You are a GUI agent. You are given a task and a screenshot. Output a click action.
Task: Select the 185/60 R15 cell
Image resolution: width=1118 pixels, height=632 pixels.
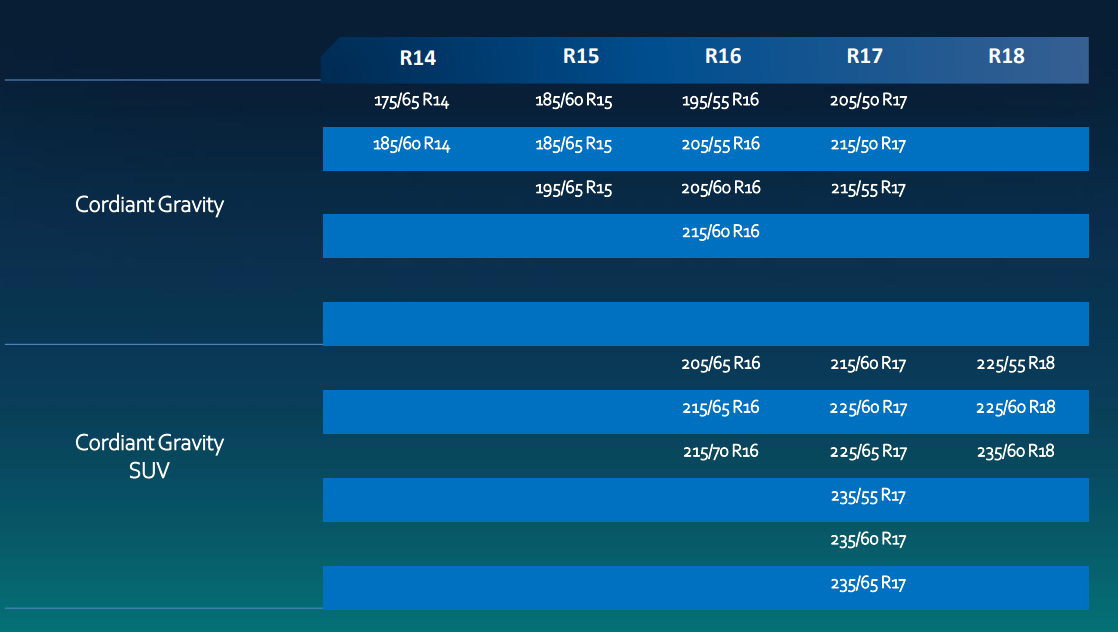point(574,101)
